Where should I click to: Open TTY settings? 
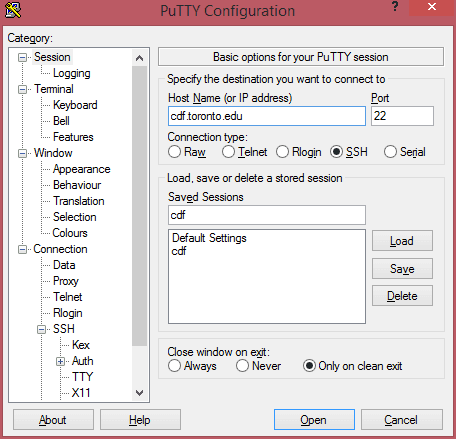(82, 377)
